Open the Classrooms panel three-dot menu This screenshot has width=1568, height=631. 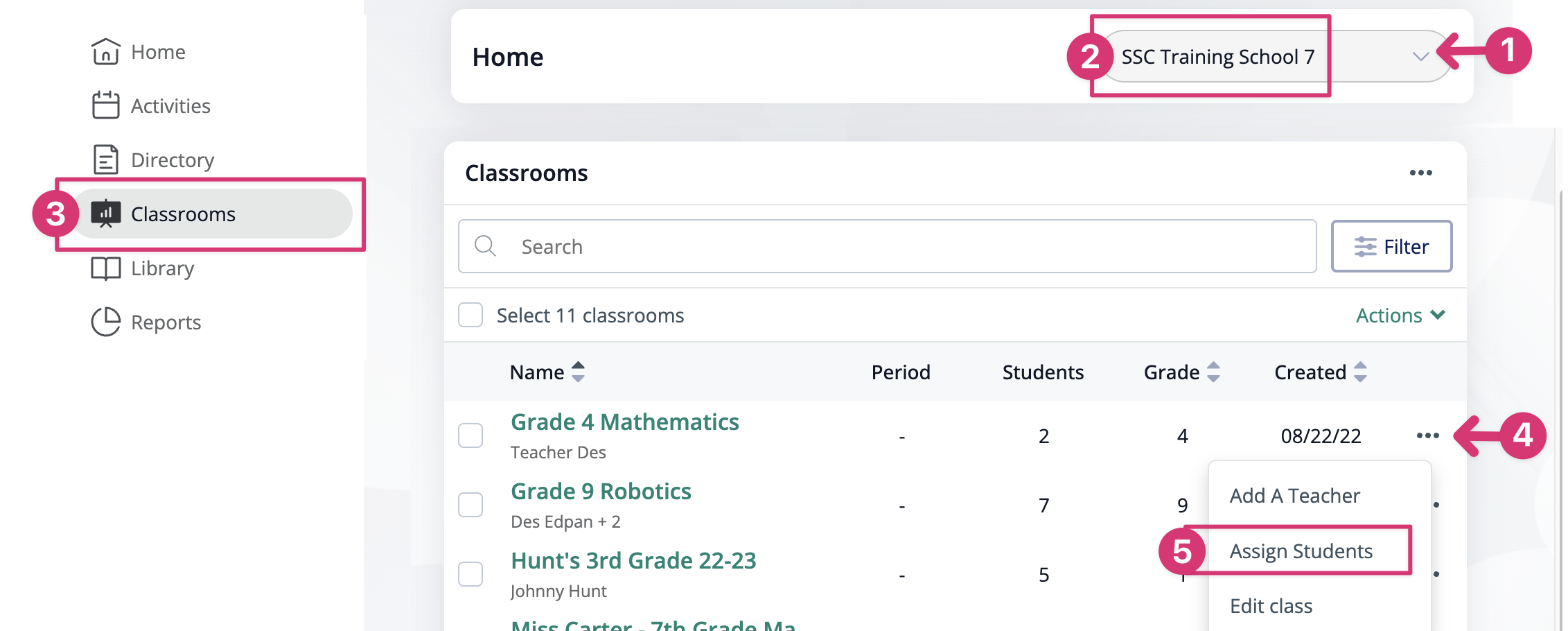[x=1420, y=173]
